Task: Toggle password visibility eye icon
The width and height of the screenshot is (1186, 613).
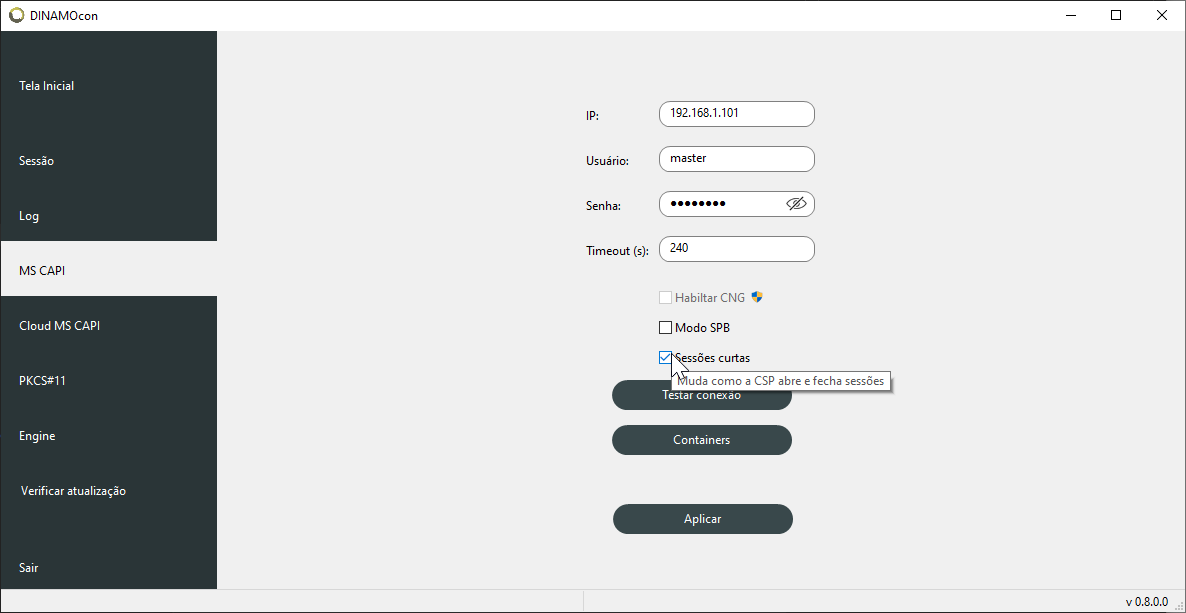Action: [x=796, y=204]
